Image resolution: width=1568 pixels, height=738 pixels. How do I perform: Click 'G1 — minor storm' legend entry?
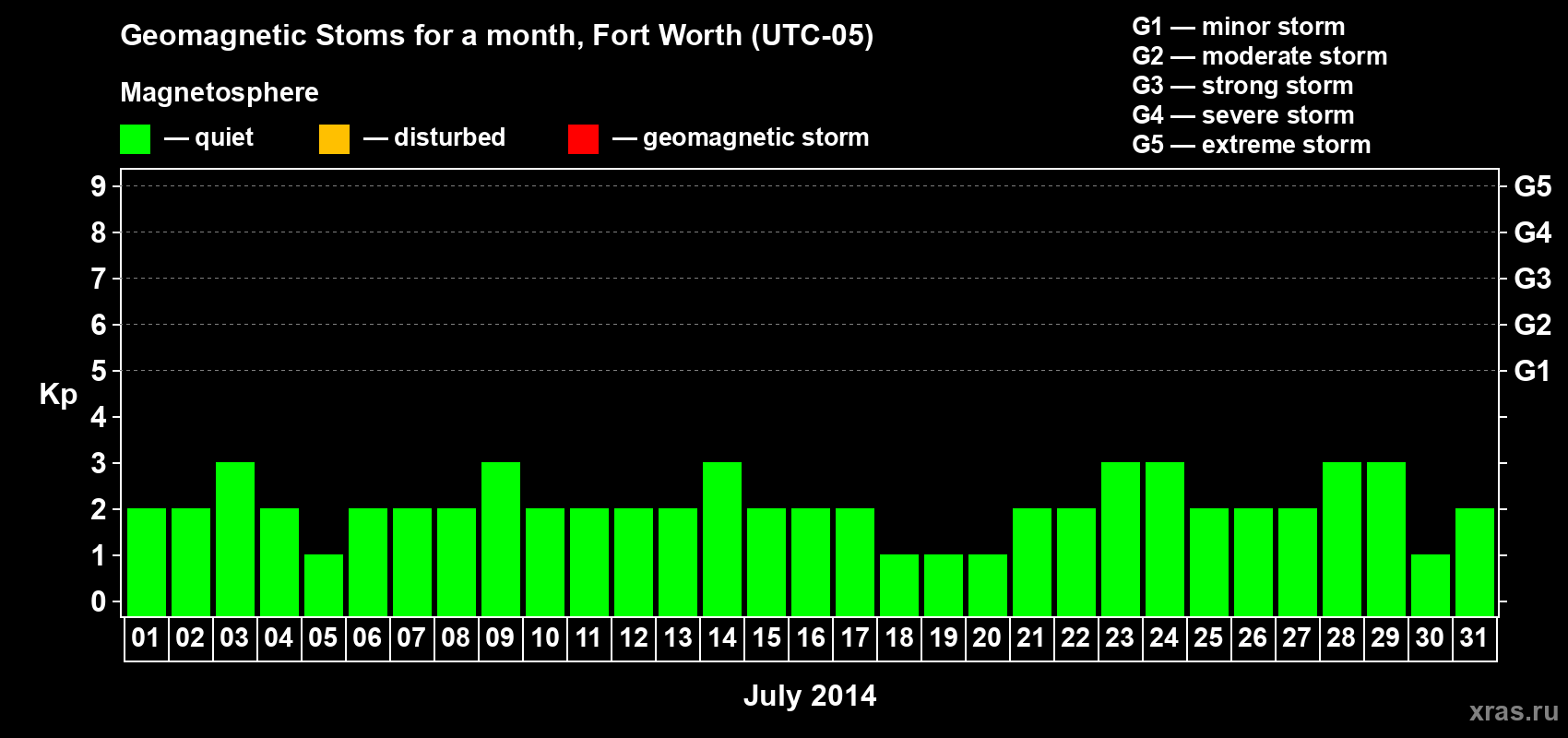1239,27
